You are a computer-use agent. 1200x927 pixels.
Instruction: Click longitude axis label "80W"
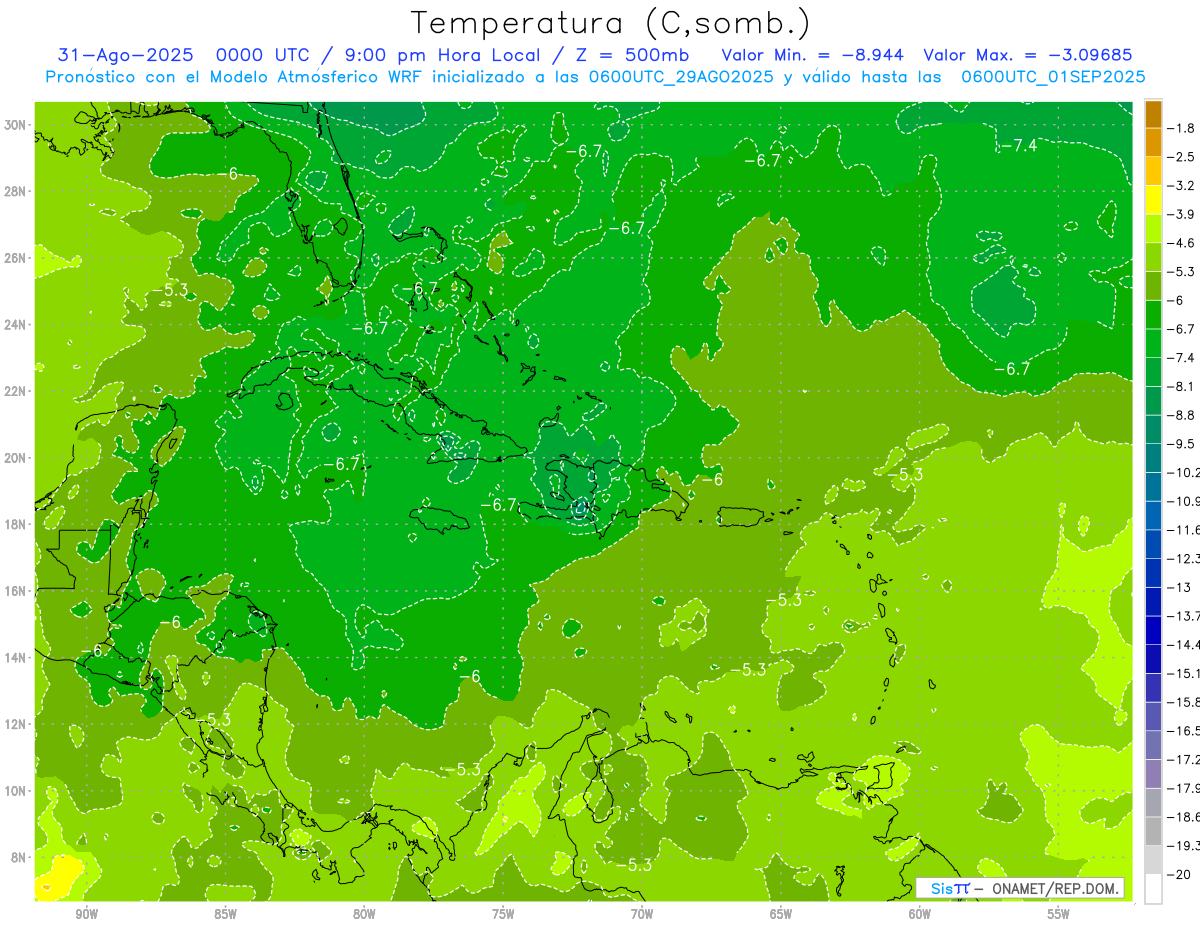point(364,914)
